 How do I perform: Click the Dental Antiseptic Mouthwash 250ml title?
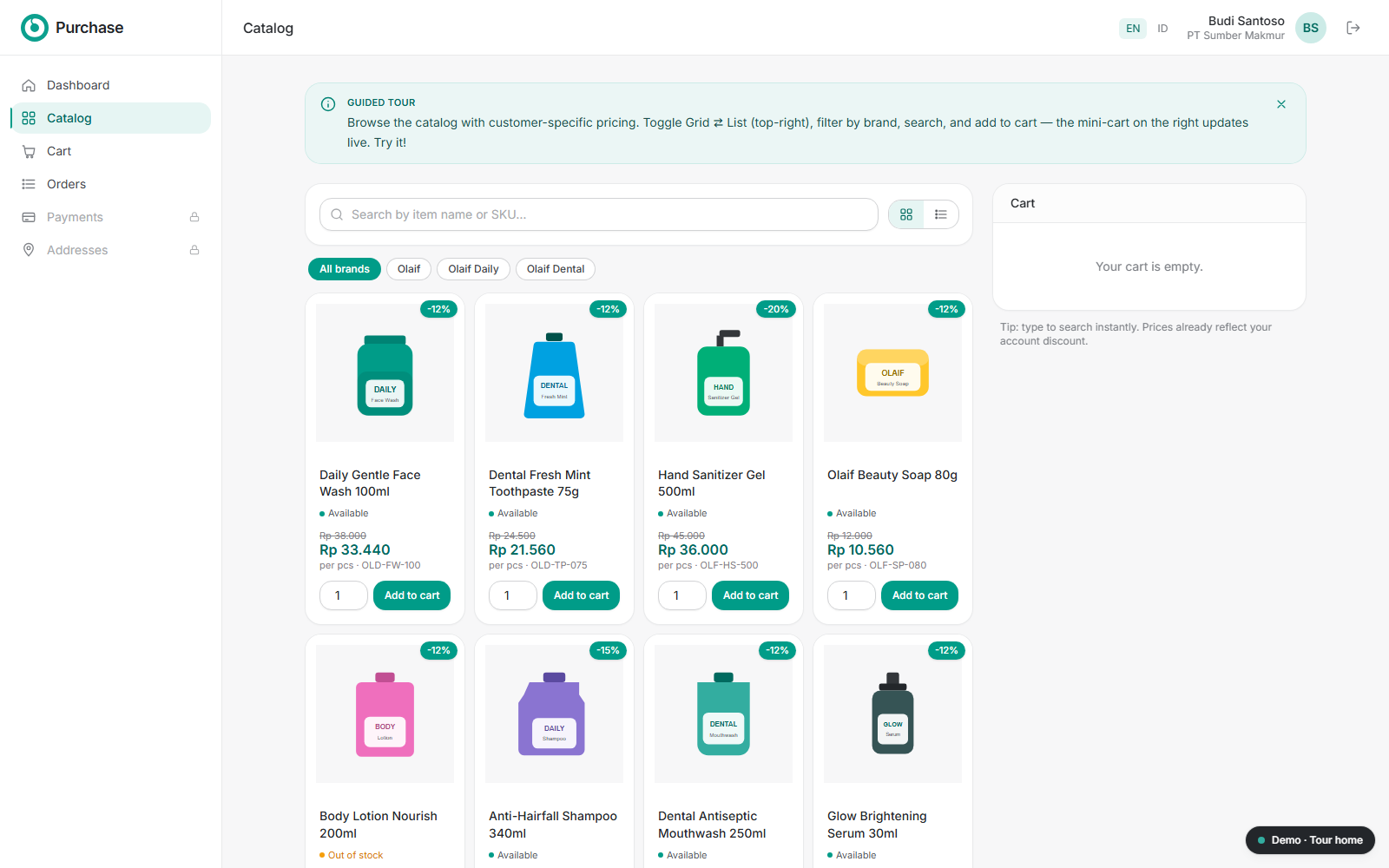[712, 825]
